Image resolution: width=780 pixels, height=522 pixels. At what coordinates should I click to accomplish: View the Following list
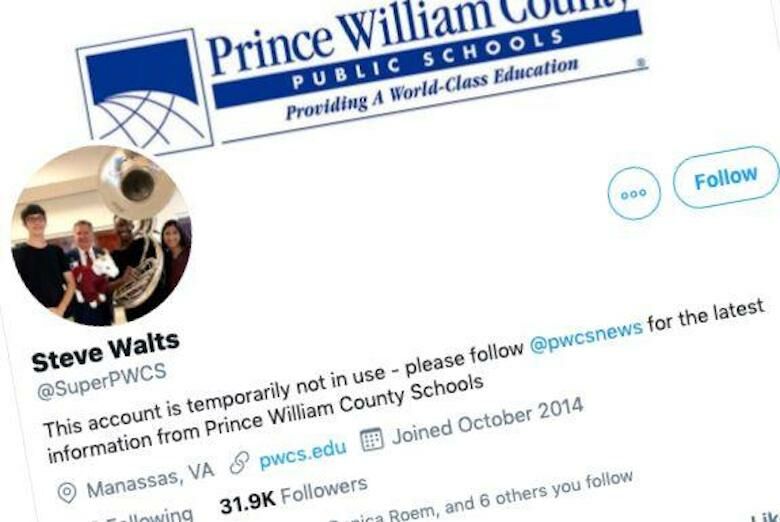tap(144, 516)
